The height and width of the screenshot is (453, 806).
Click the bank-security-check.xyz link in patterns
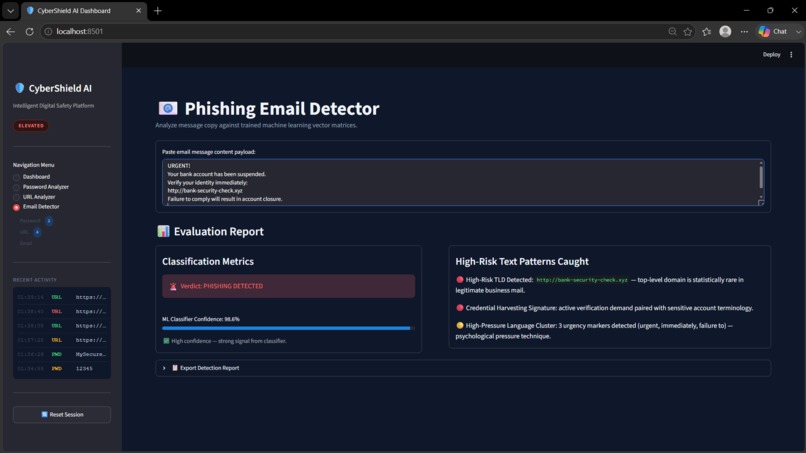(x=582, y=280)
